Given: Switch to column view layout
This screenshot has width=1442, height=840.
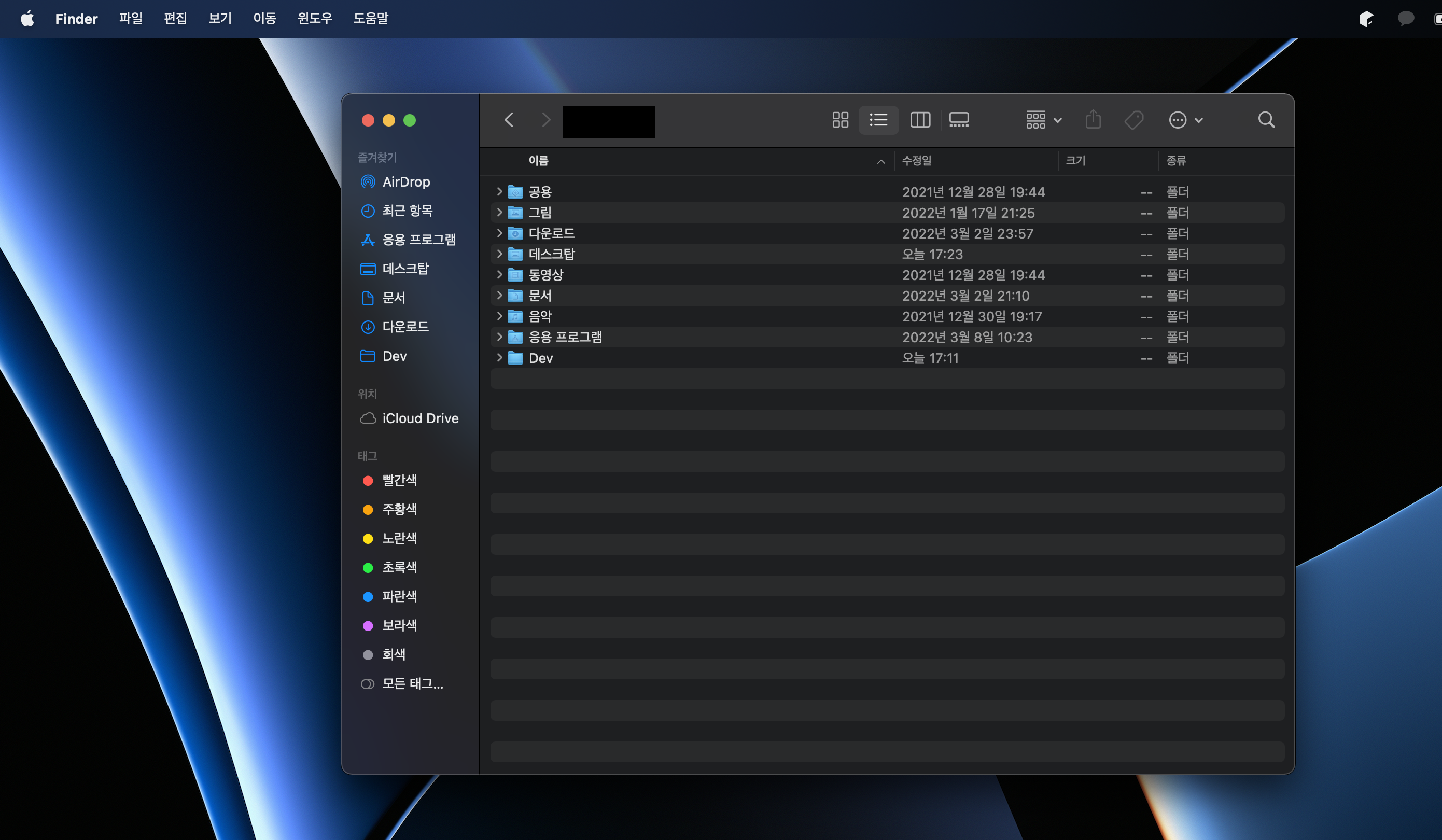Looking at the screenshot, I should (919, 120).
